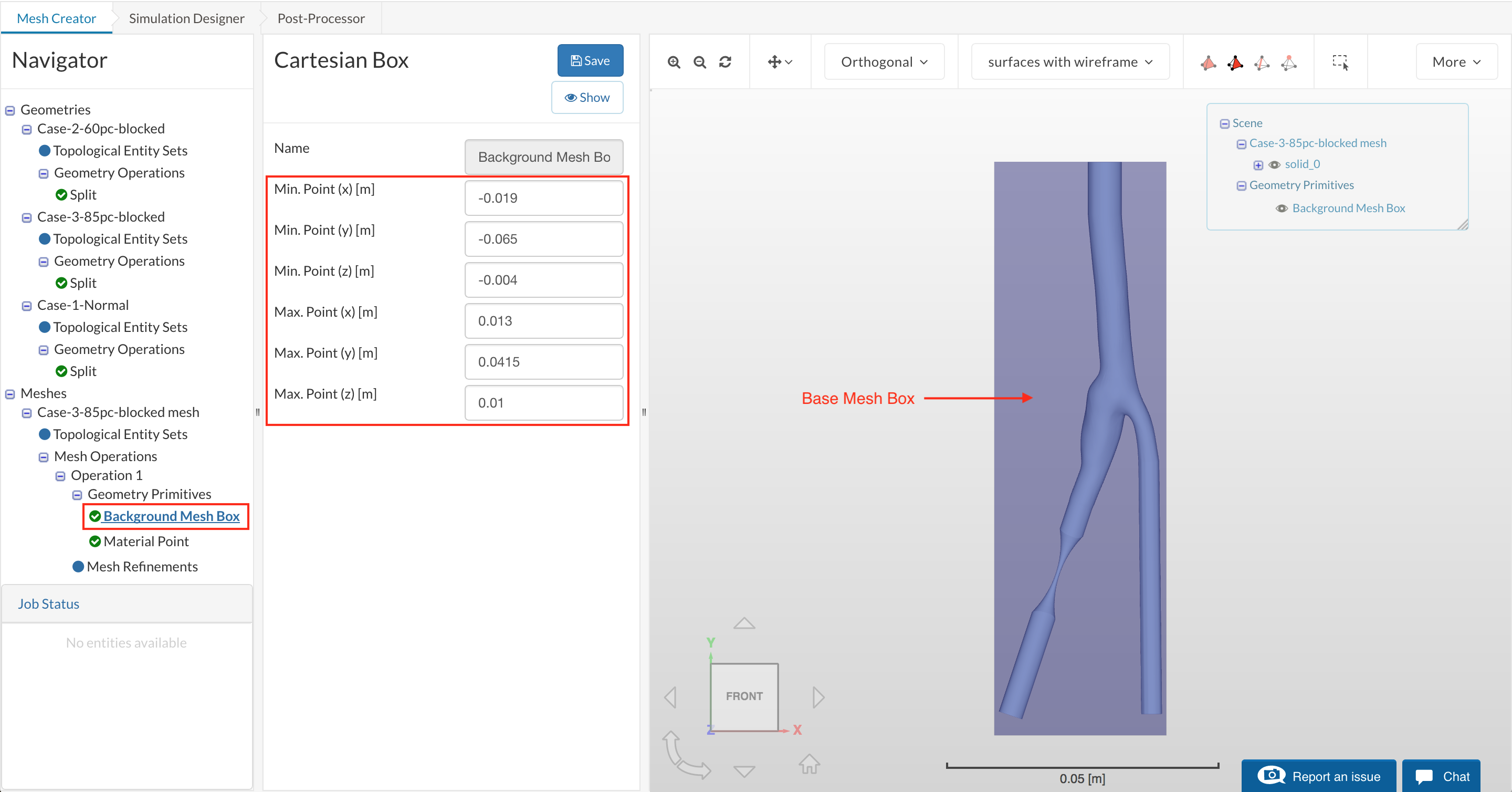
Task: Click the refresh view icon
Action: coord(726,62)
